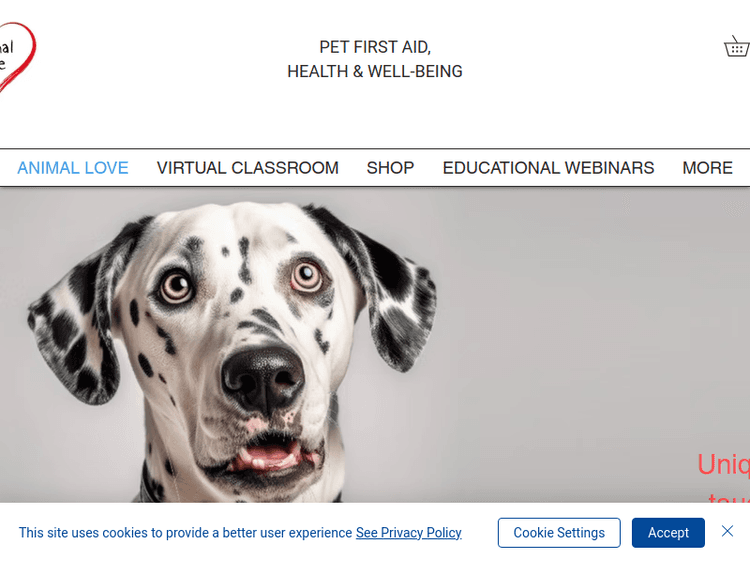This screenshot has width=750, height=563.
Task: Click the PET FIRST AID heading text
Action: click(x=375, y=47)
